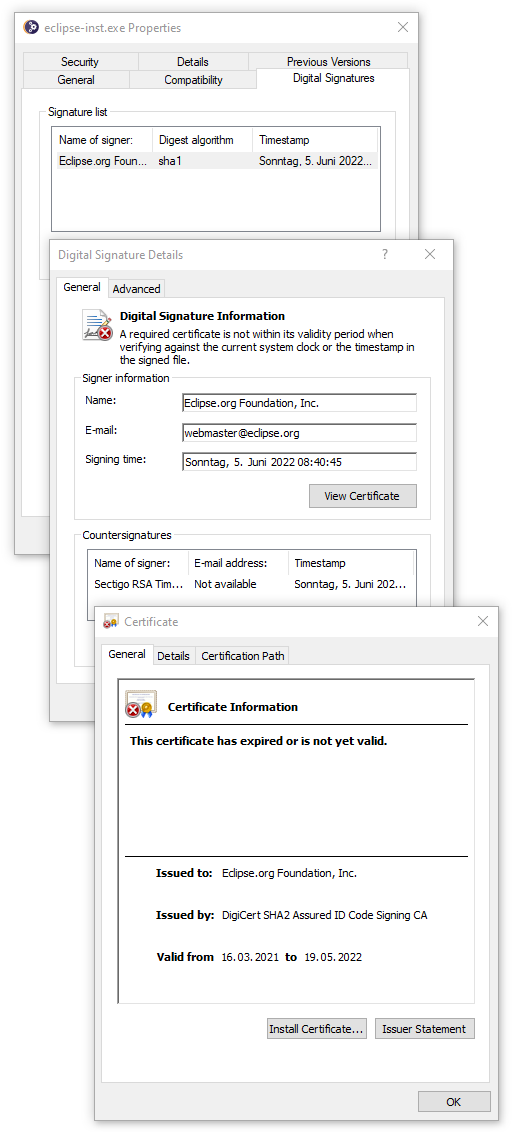Click the Eclipse icon in Properties title bar

tap(31, 27)
